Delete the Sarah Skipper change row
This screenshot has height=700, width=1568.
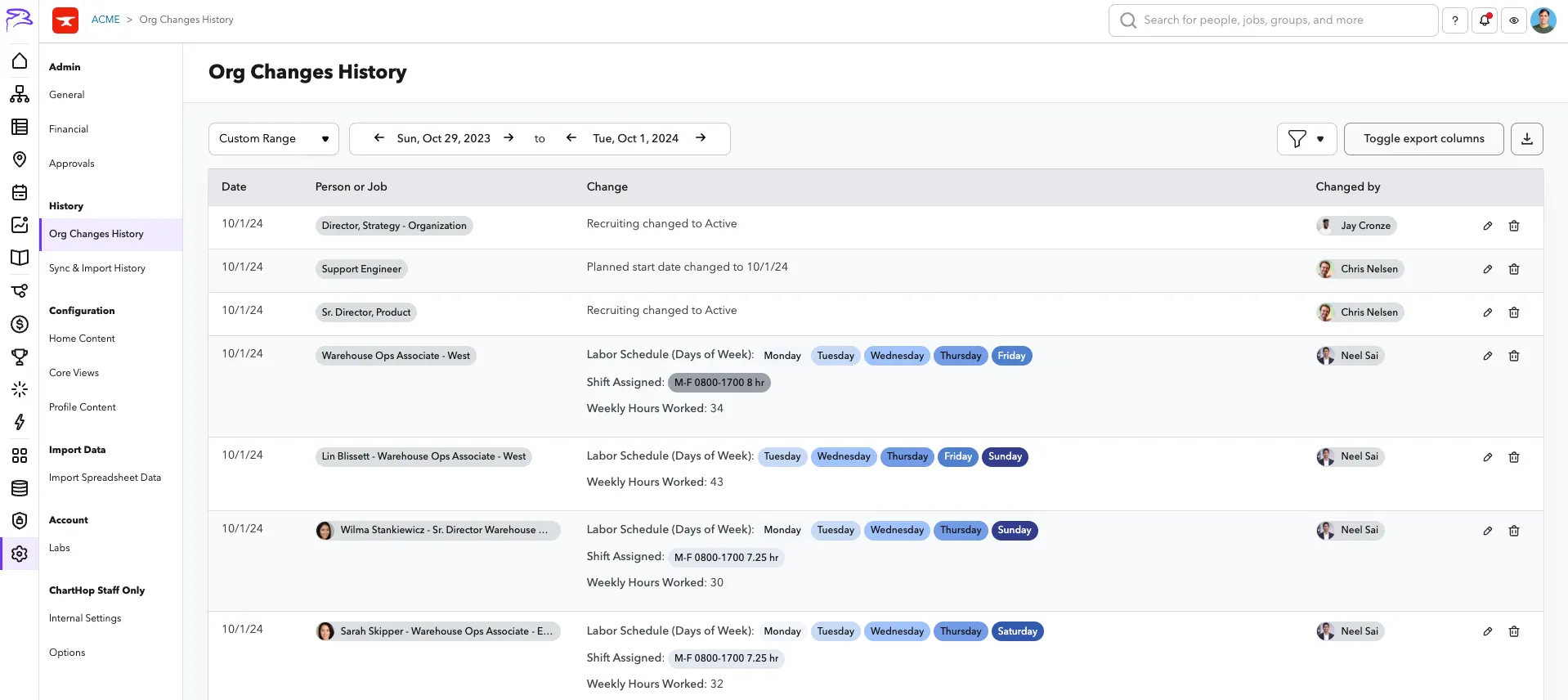coord(1514,631)
